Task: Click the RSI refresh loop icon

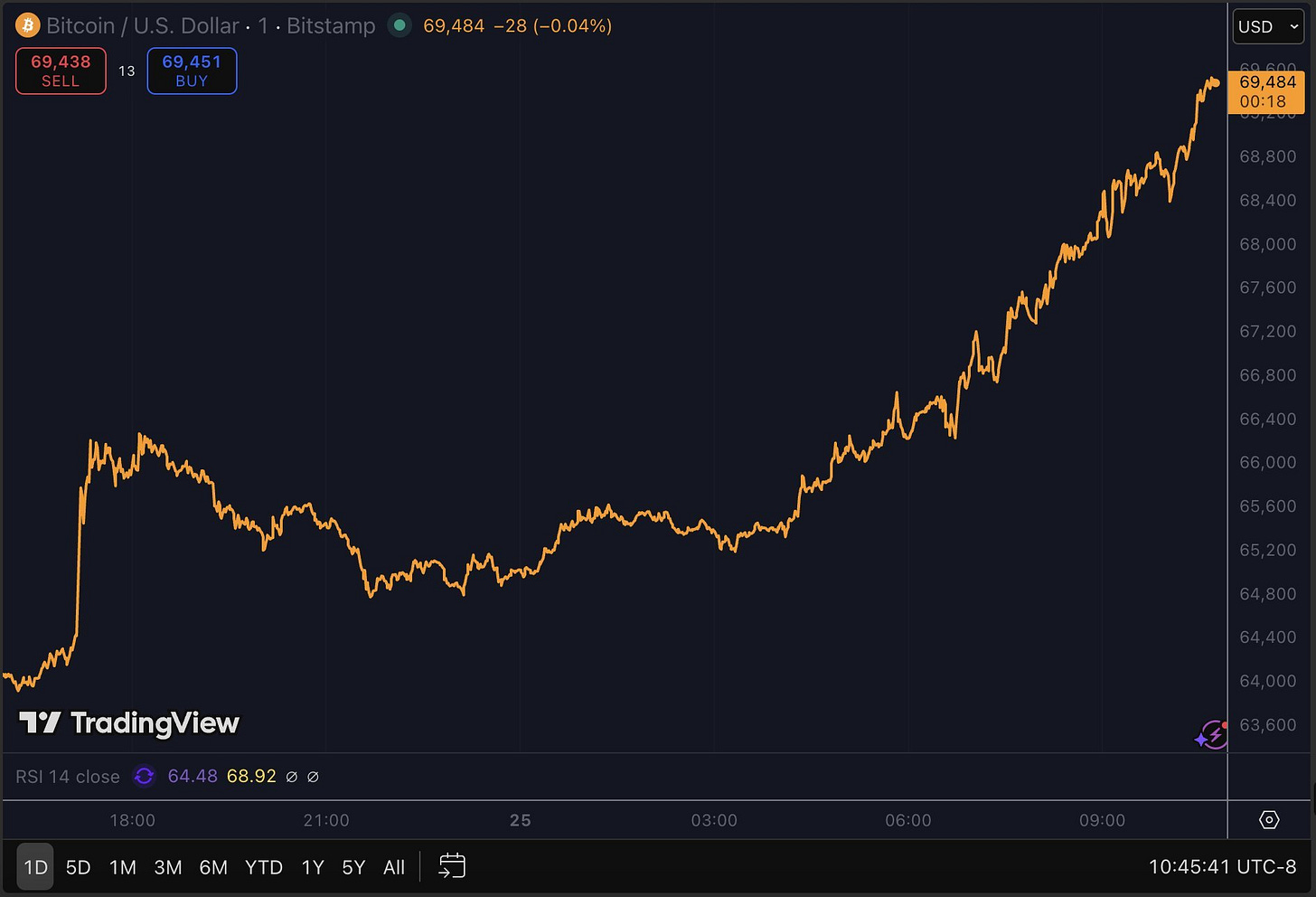Action: [x=144, y=776]
